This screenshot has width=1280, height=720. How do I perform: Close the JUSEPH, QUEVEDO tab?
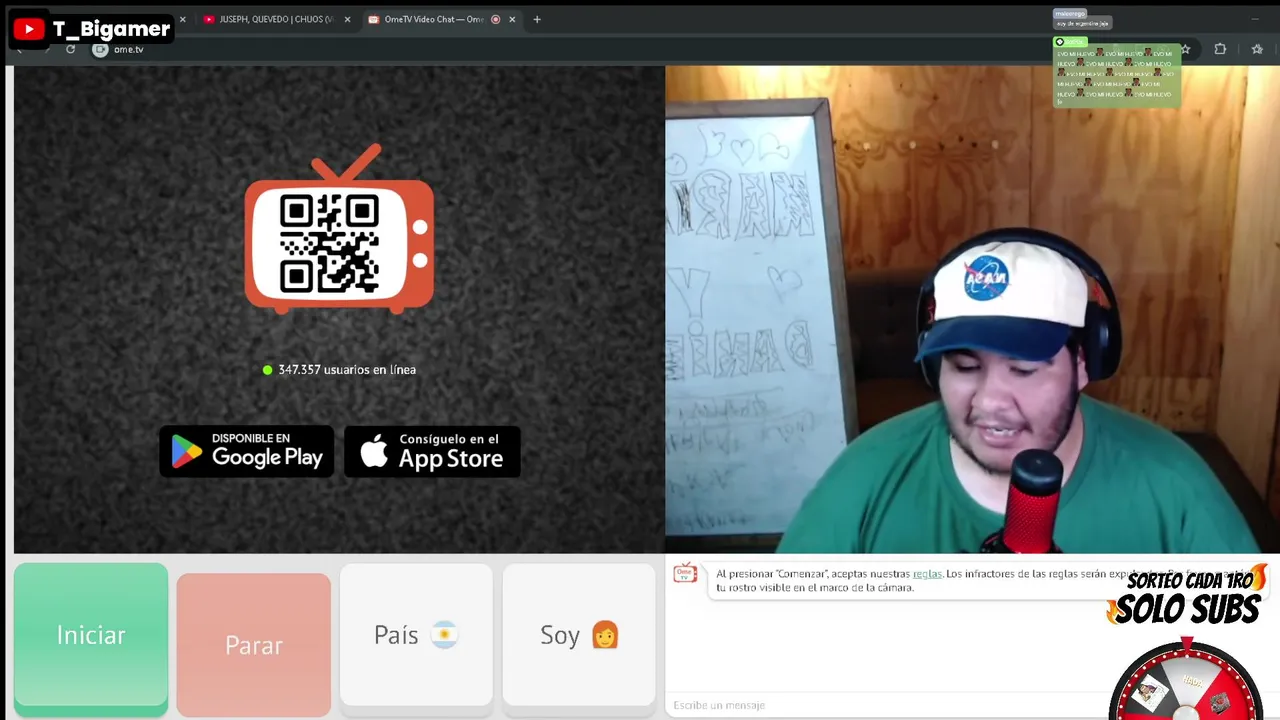[347, 19]
